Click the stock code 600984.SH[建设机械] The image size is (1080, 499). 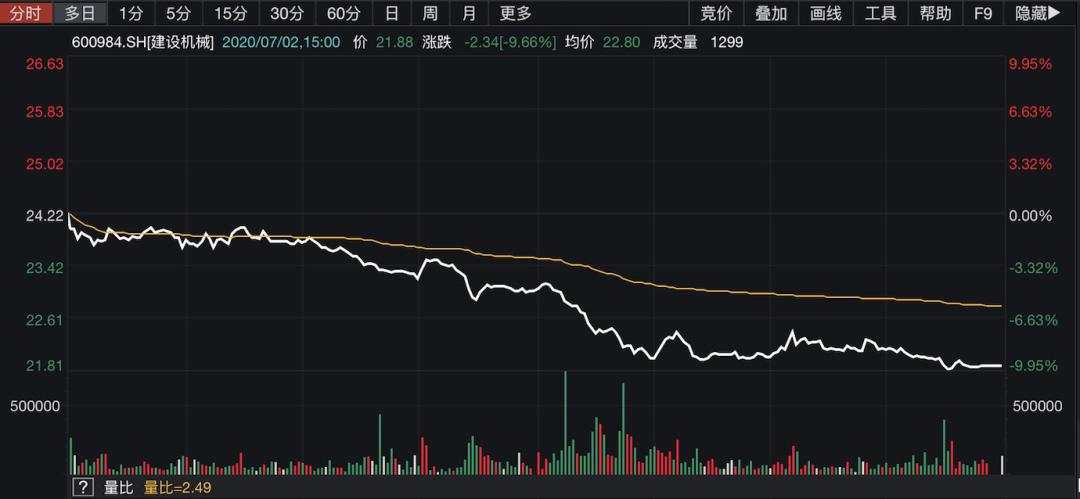click(x=143, y=43)
